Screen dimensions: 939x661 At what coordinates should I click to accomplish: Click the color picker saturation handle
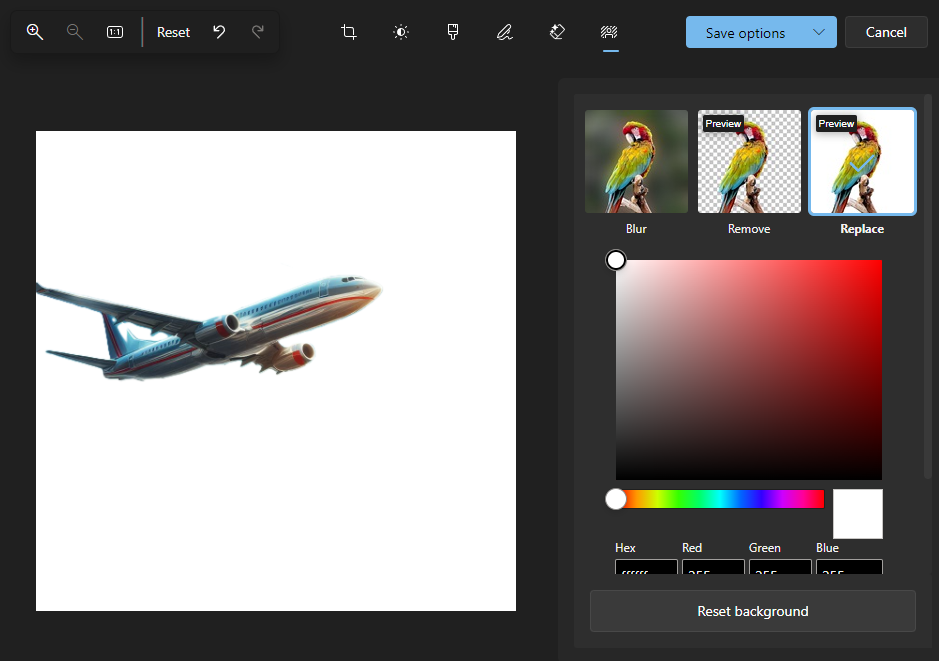click(x=616, y=260)
